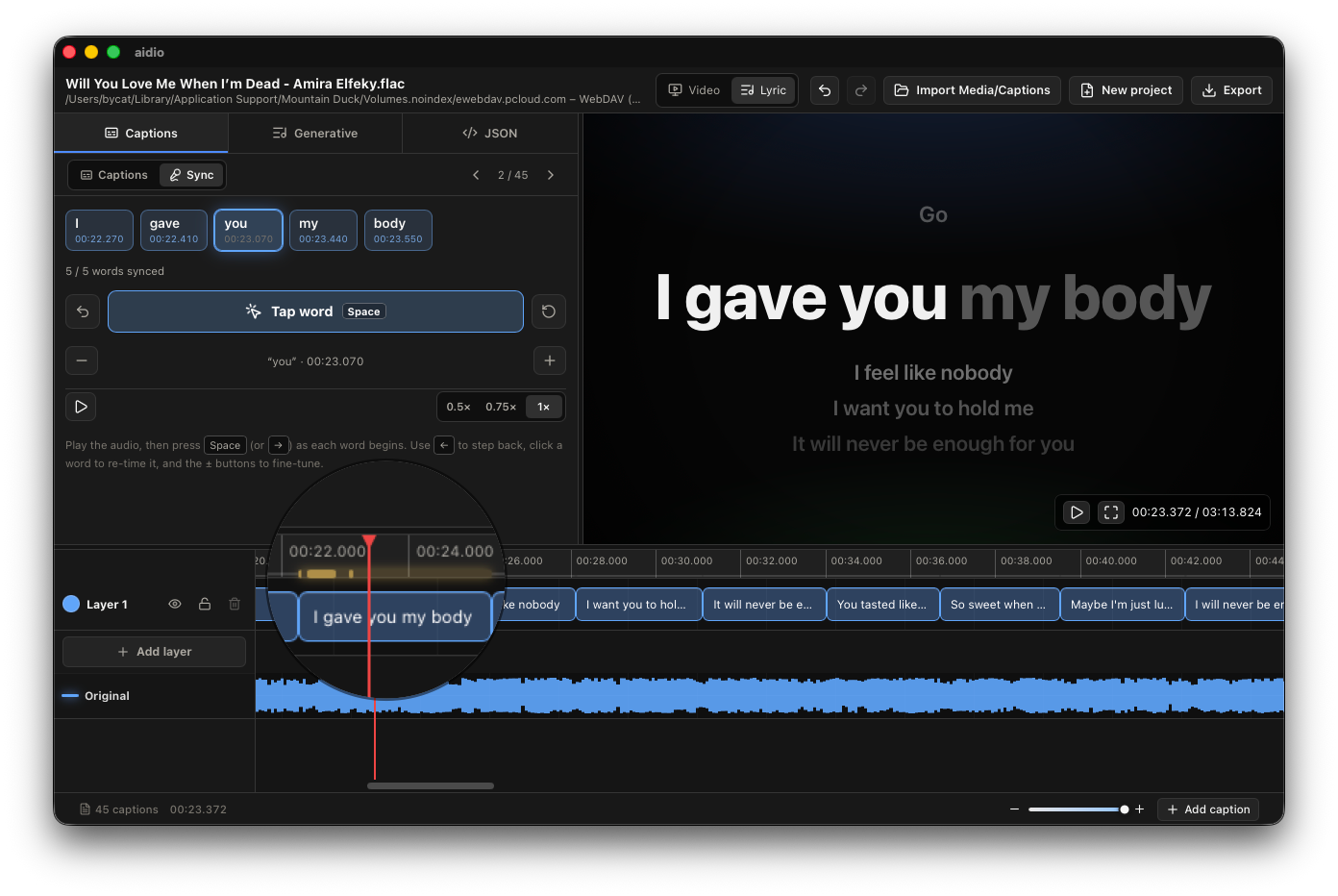Image resolution: width=1338 pixels, height=896 pixels.
Task: Select the word chip "my"
Action: (x=323, y=230)
